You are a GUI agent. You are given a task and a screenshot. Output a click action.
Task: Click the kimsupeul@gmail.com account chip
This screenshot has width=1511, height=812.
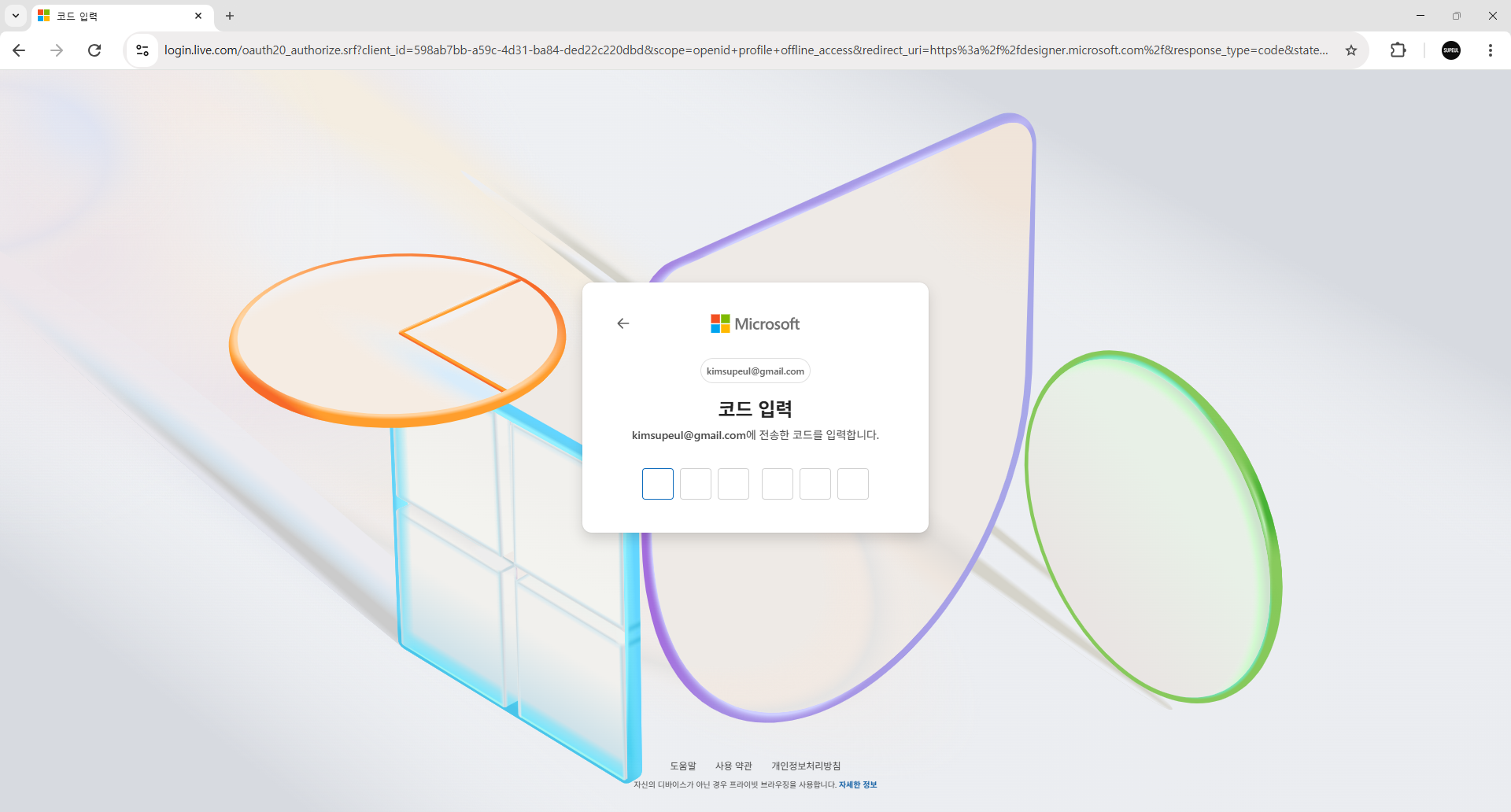coord(755,371)
